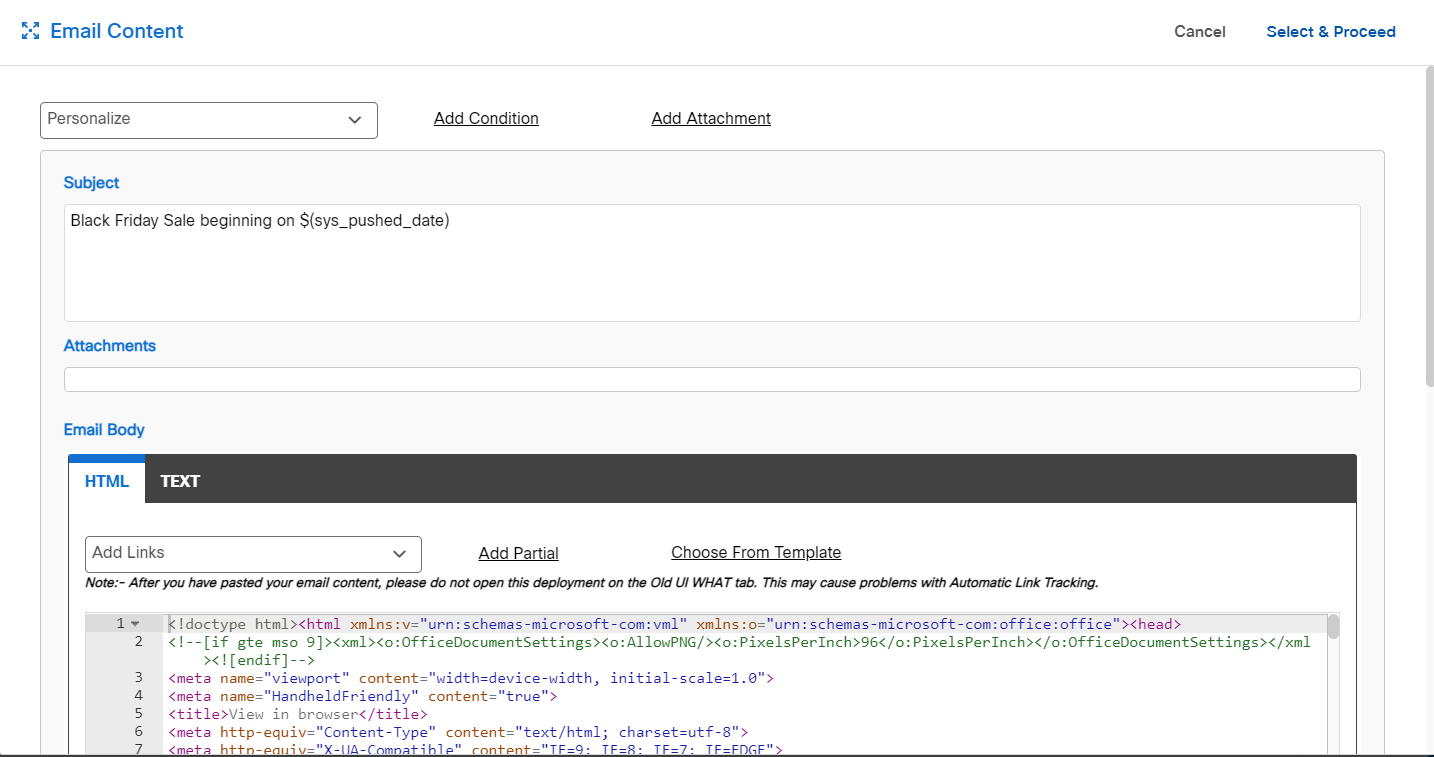The height and width of the screenshot is (757, 1434).
Task: Click the Add Attachment link
Action: (x=711, y=118)
